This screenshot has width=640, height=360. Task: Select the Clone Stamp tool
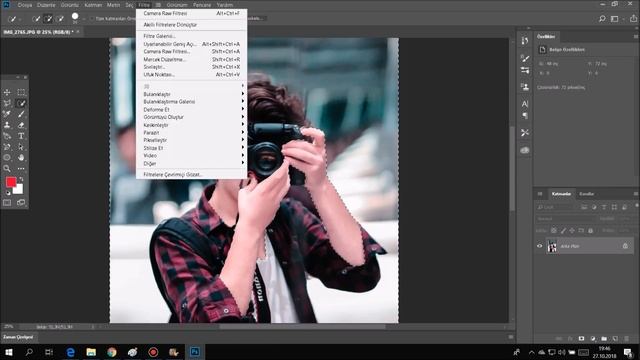point(7,125)
